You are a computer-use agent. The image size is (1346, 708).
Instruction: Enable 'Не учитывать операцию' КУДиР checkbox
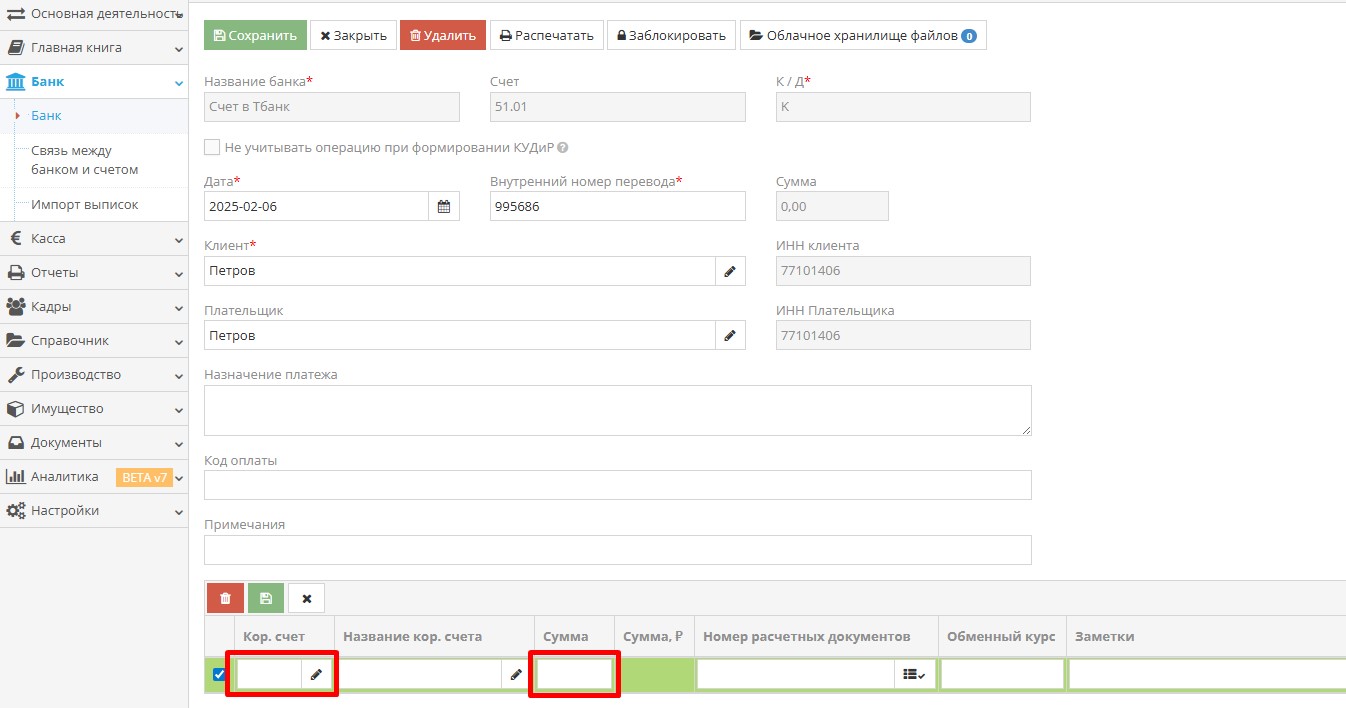tap(212, 147)
